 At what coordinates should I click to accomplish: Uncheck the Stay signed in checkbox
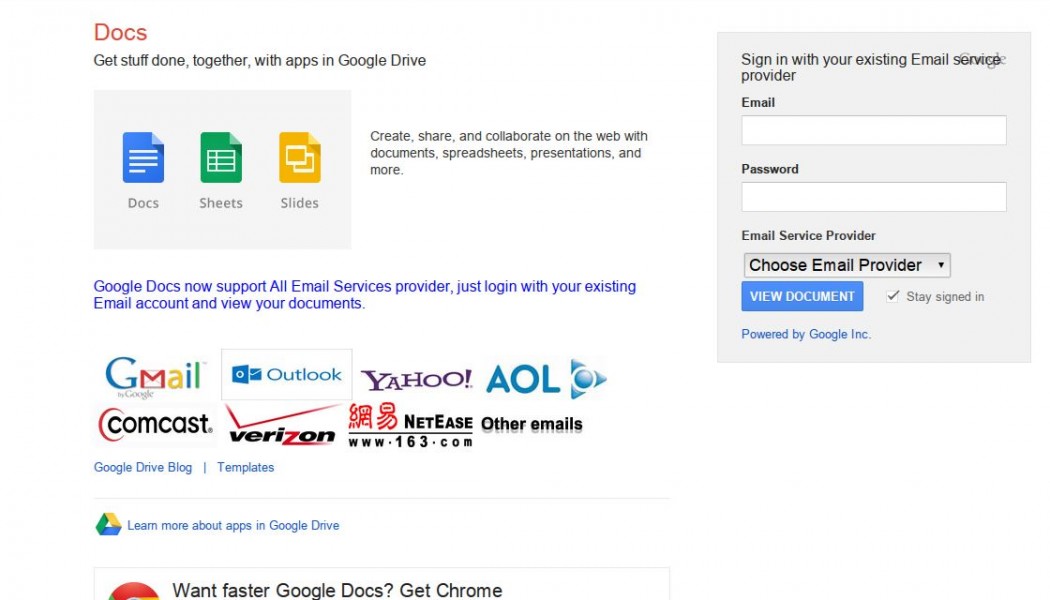coord(893,296)
